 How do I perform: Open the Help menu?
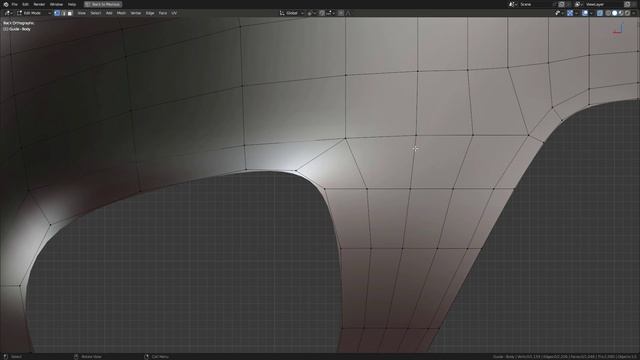pos(72,4)
